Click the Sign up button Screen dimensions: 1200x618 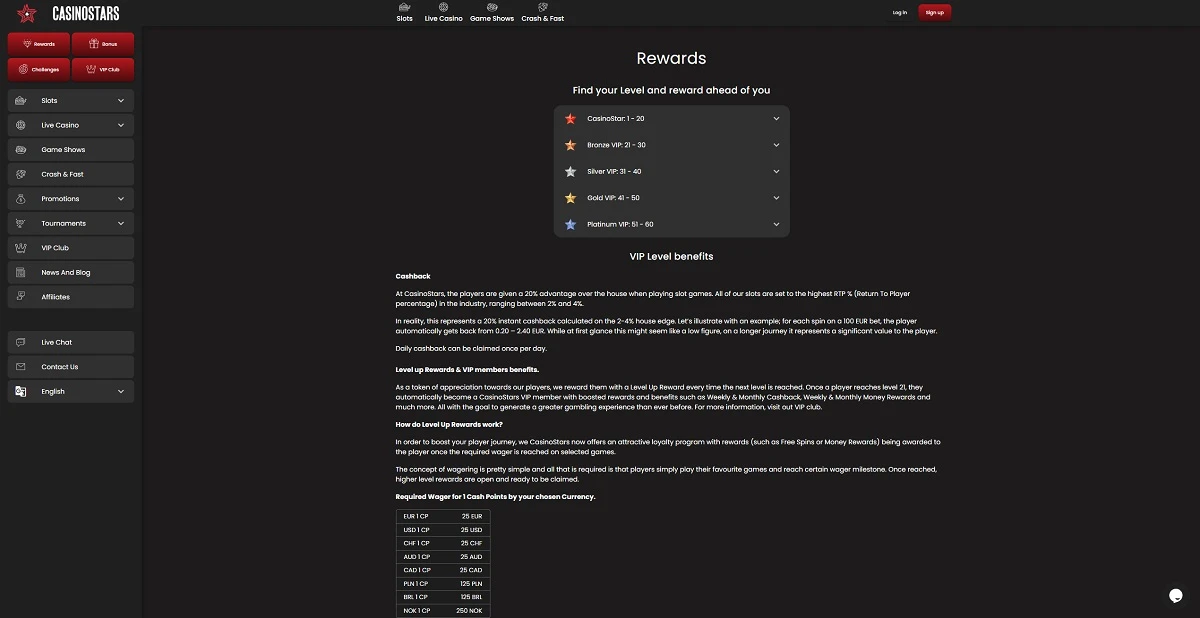click(x=935, y=13)
